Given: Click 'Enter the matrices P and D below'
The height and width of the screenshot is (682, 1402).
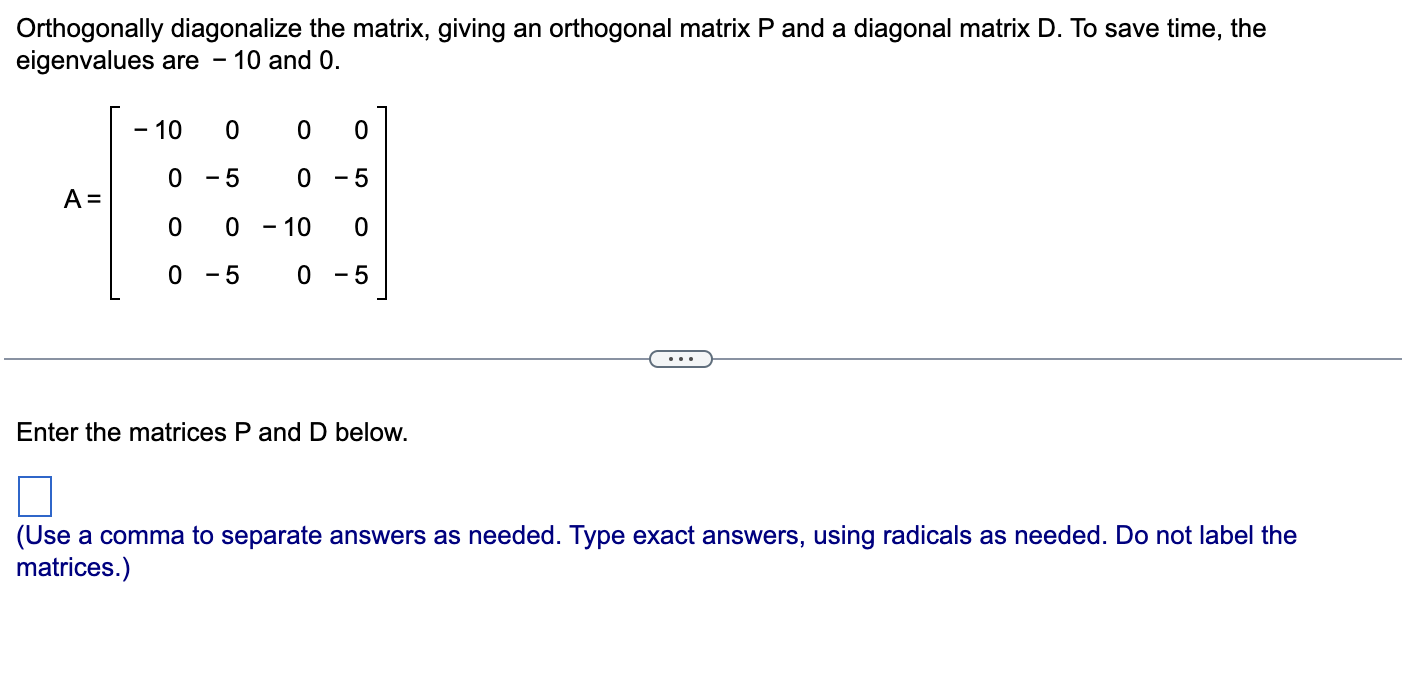Looking at the screenshot, I should click(x=212, y=432).
